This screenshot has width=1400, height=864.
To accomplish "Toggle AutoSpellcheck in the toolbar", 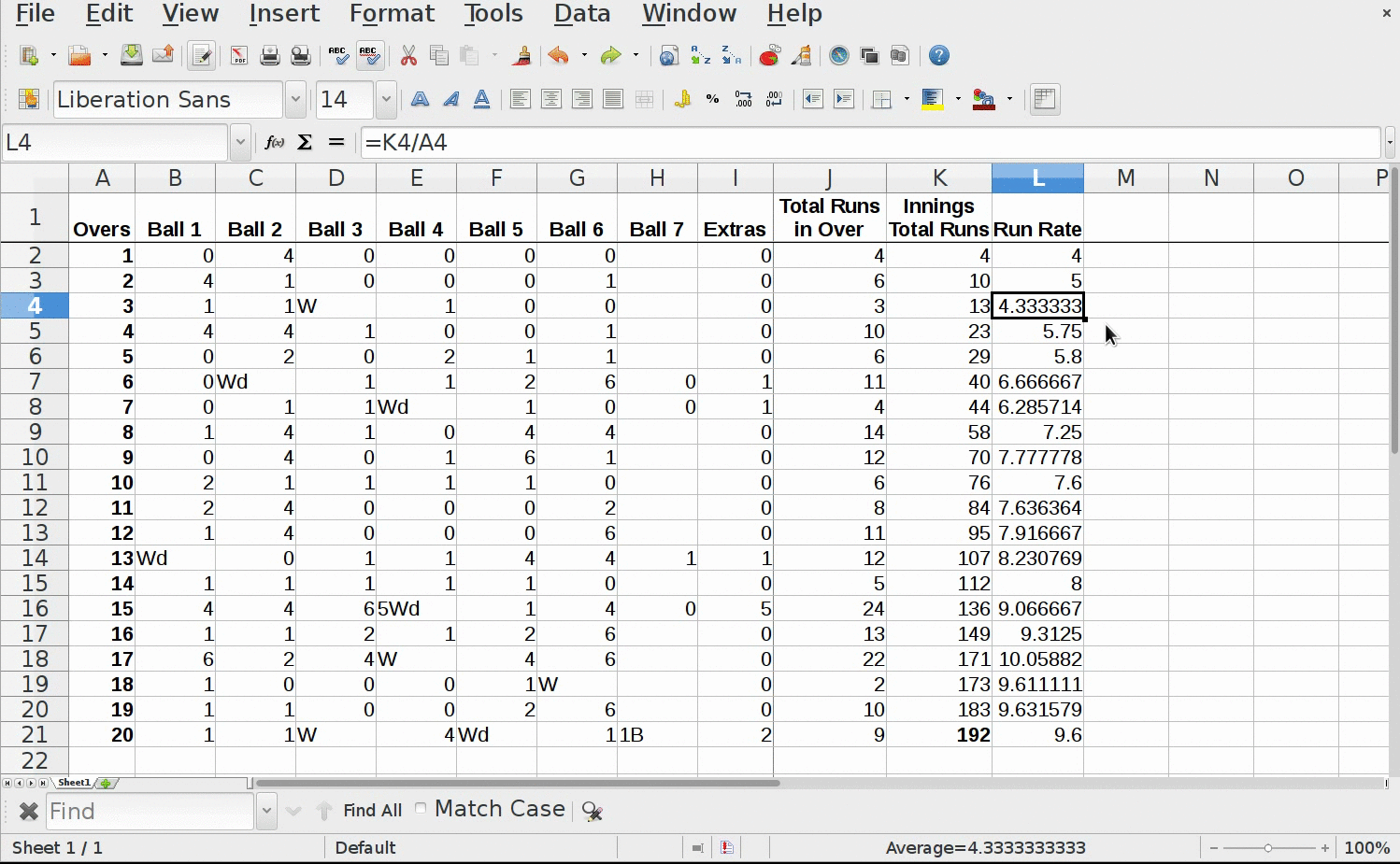I will click(x=370, y=56).
